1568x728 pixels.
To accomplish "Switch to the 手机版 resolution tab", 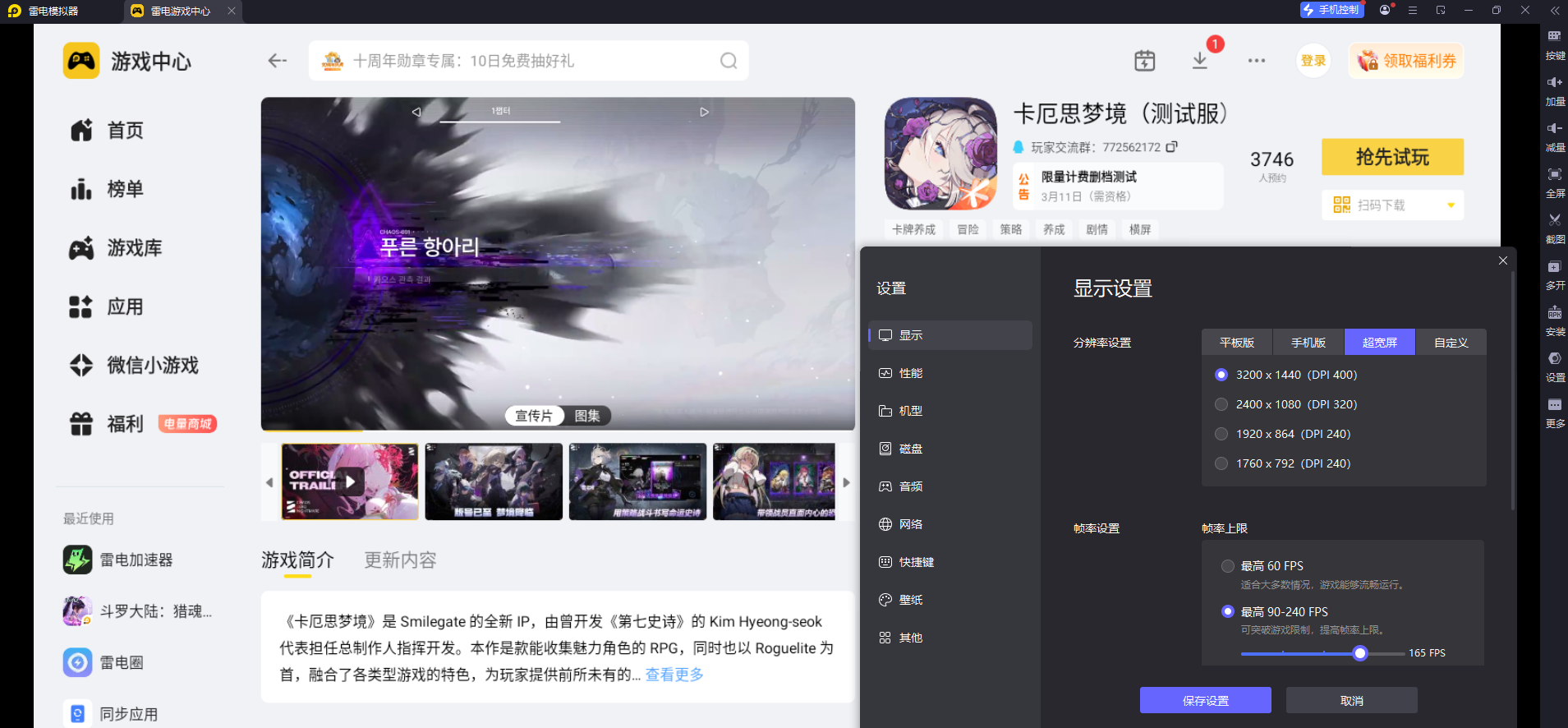I will [x=1308, y=343].
